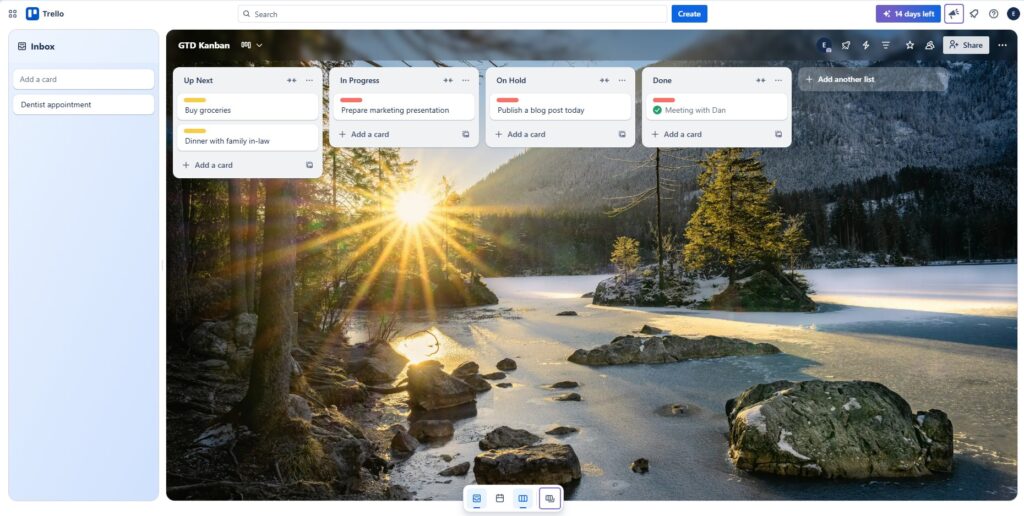Collapse the Up Next list

(x=291, y=80)
